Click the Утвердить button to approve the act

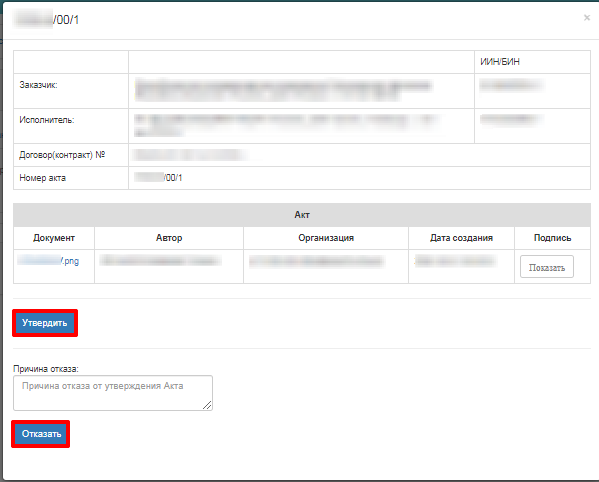click(45, 323)
